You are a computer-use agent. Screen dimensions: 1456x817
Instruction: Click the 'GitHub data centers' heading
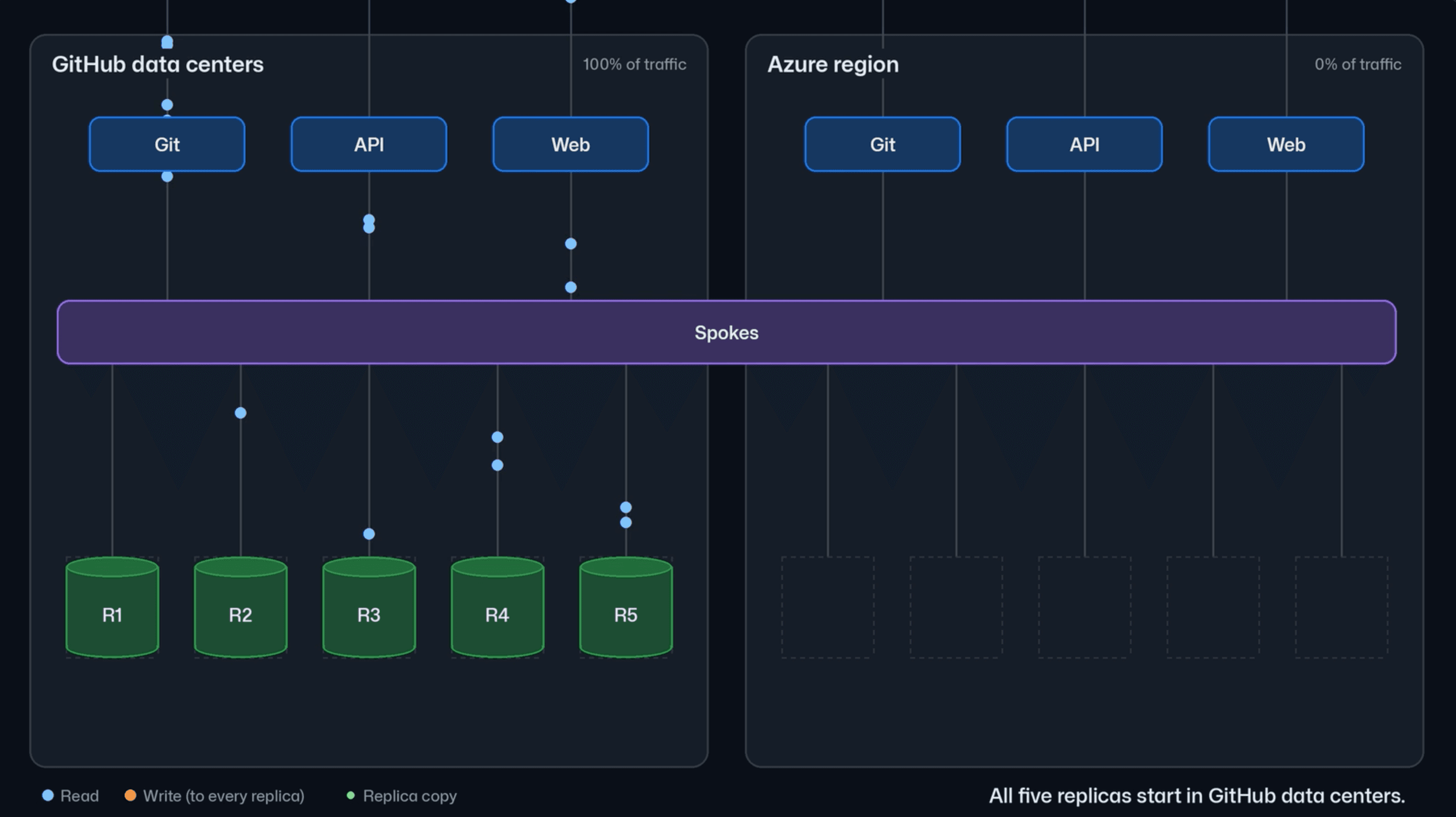pyautogui.click(x=158, y=64)
